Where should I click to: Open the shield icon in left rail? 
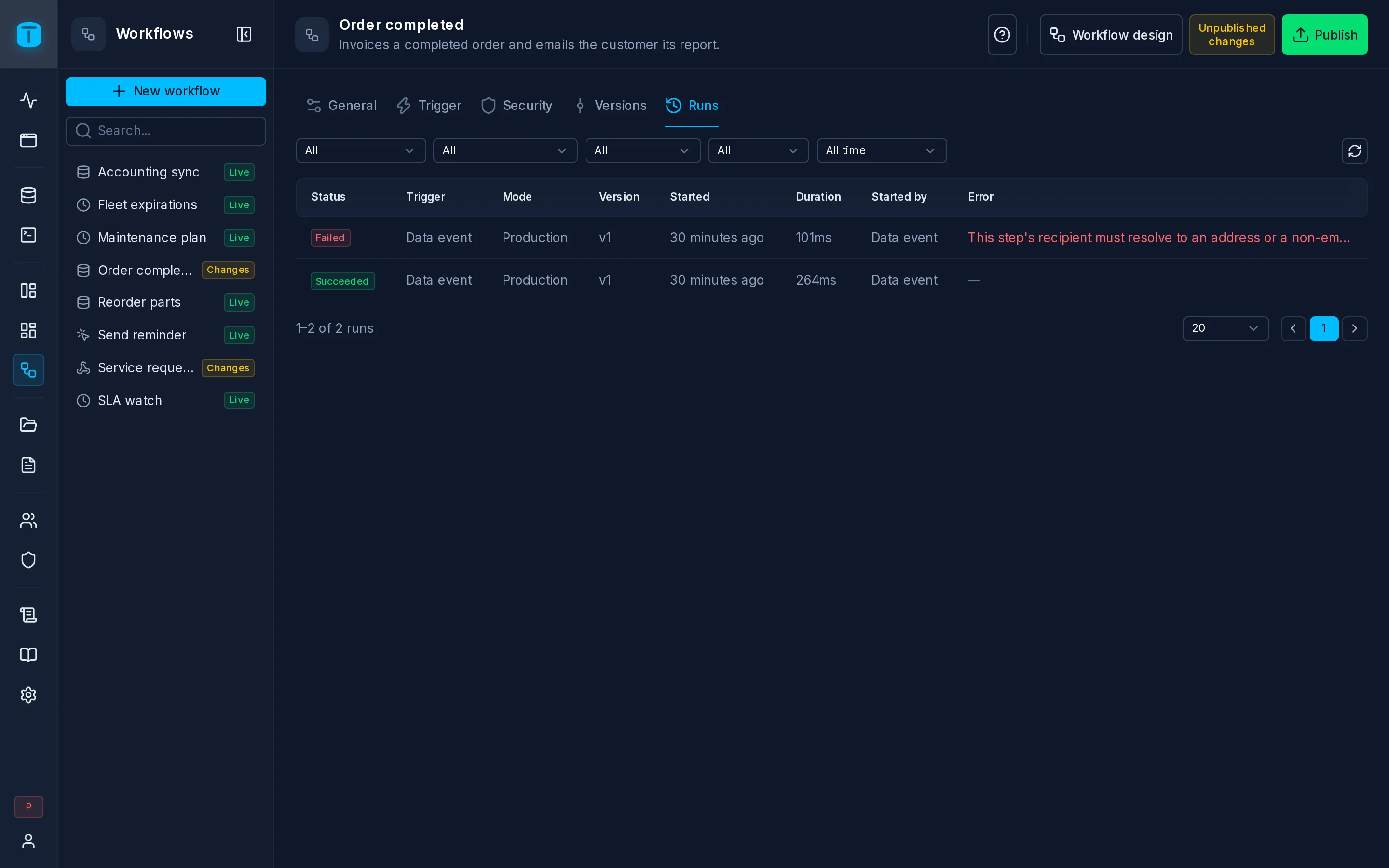point(28,560)
